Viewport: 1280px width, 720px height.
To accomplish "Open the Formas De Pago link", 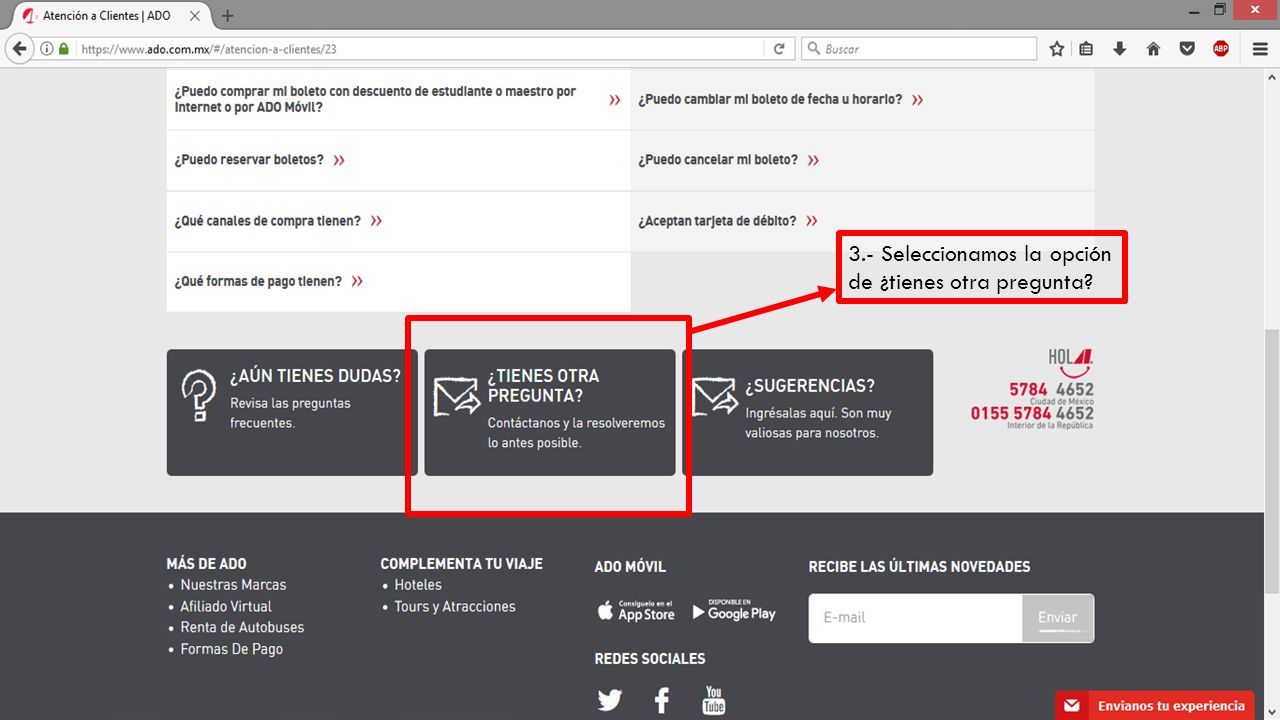I will pyautogui.click(x=231, y=649).
